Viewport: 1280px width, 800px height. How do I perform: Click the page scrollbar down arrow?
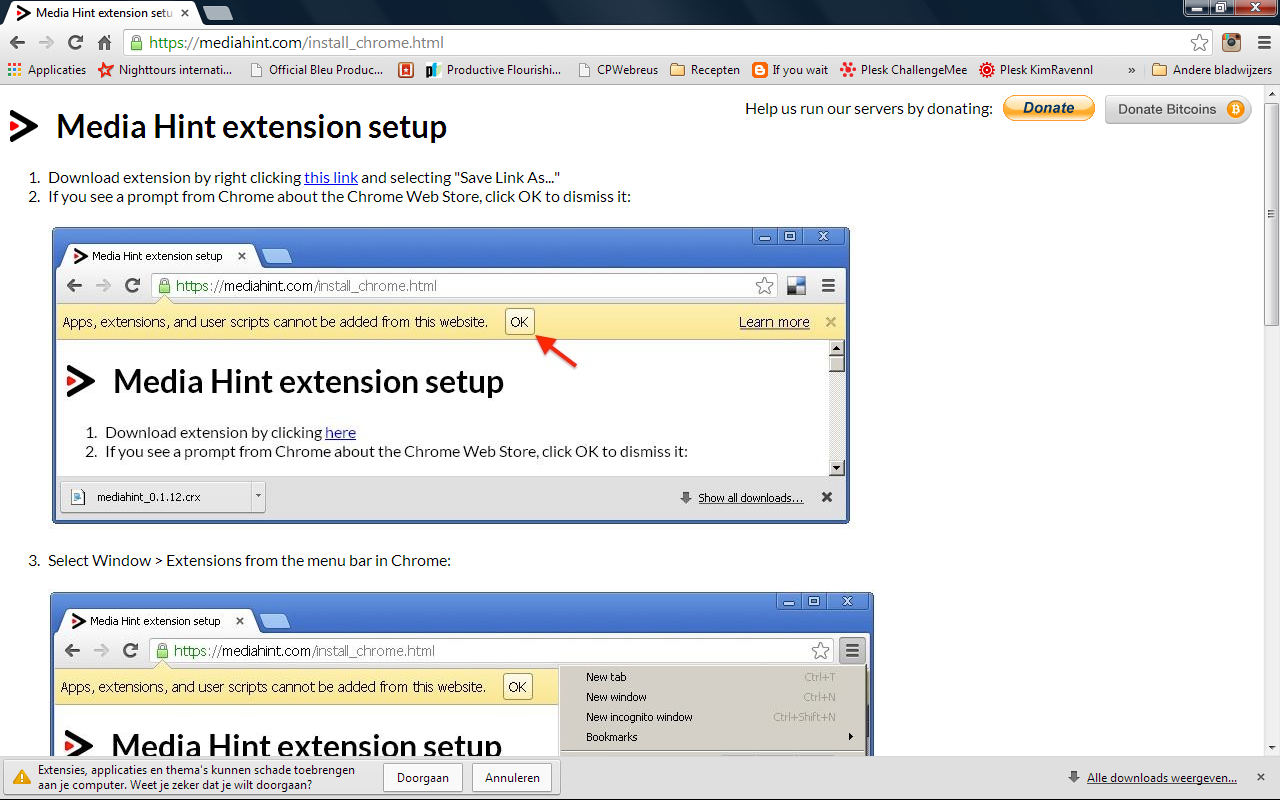pyautogui.click(x=1271, y=747)
